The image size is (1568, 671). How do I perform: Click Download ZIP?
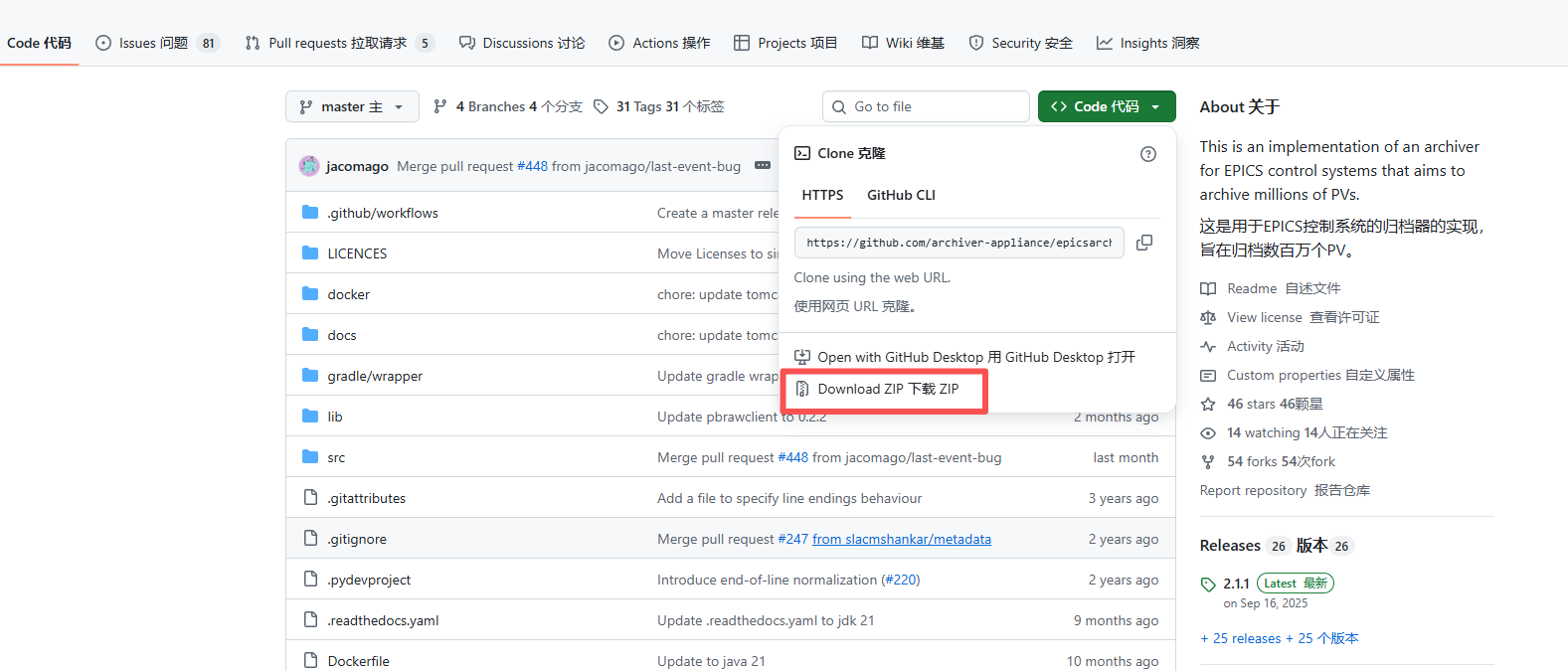pyautogui.click(x=888, y=389)
